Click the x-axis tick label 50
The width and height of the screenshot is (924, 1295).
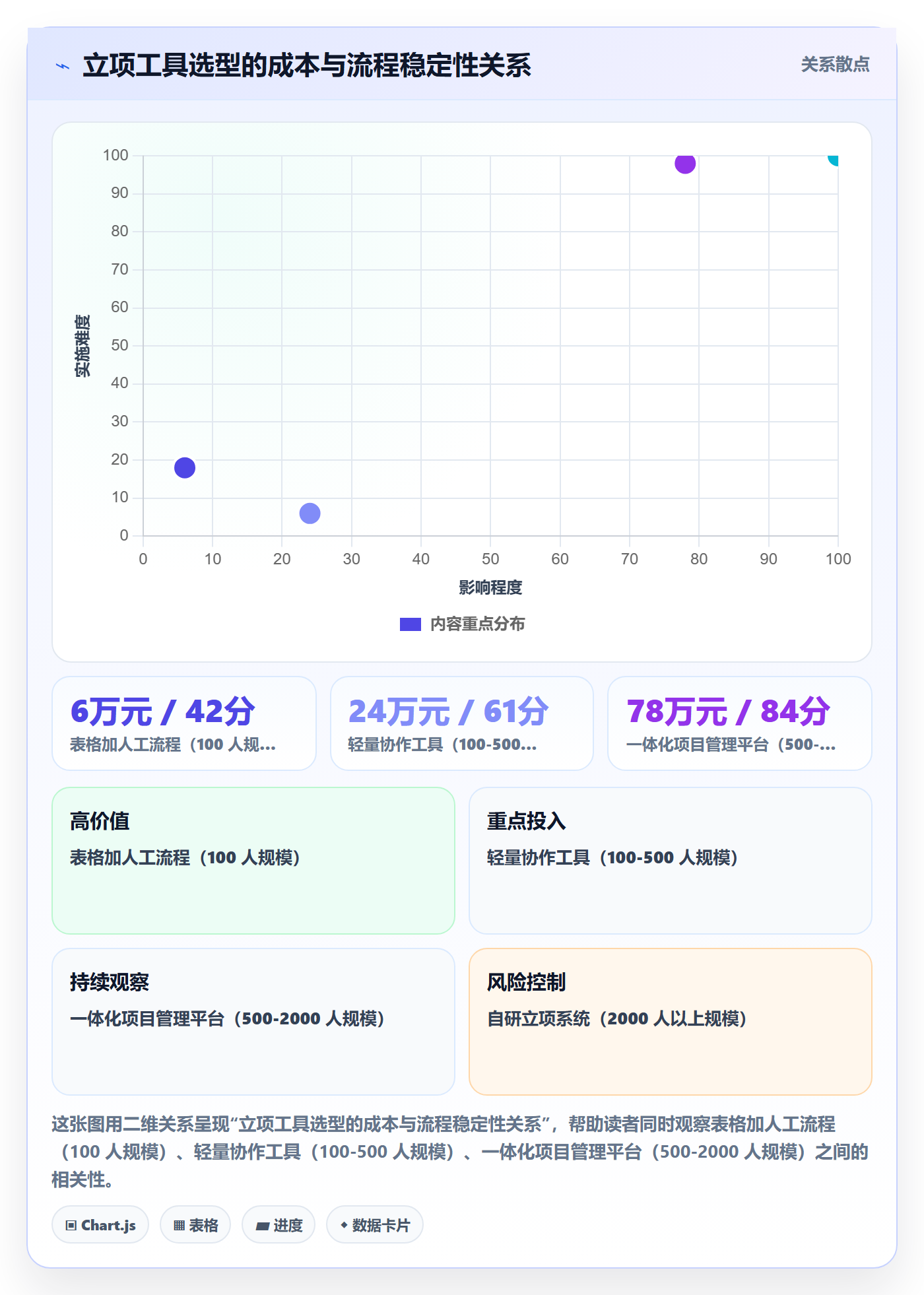click(x=490, y=559)
